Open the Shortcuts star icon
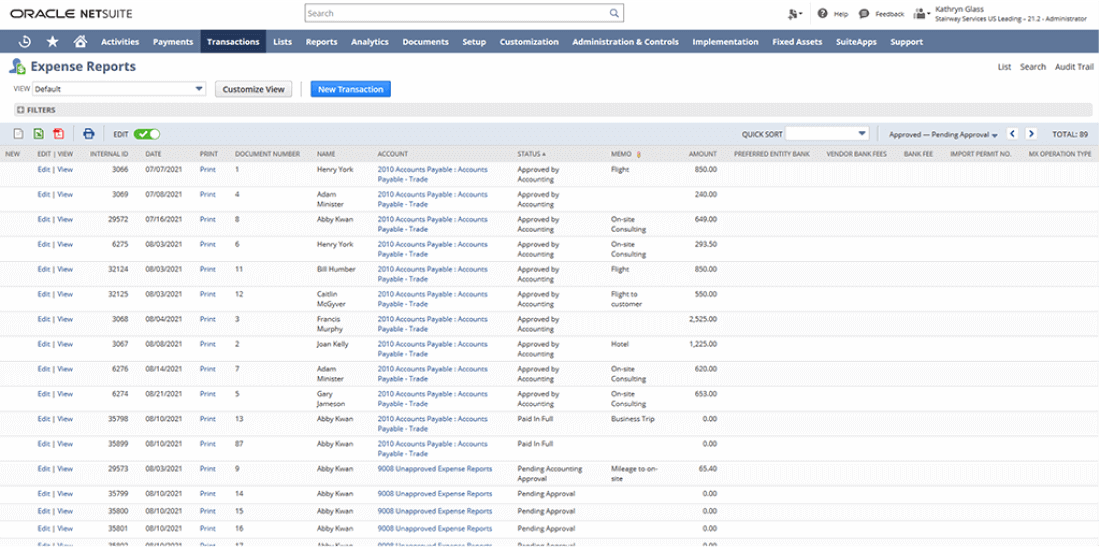1100x552 pixels. [52, 42]
